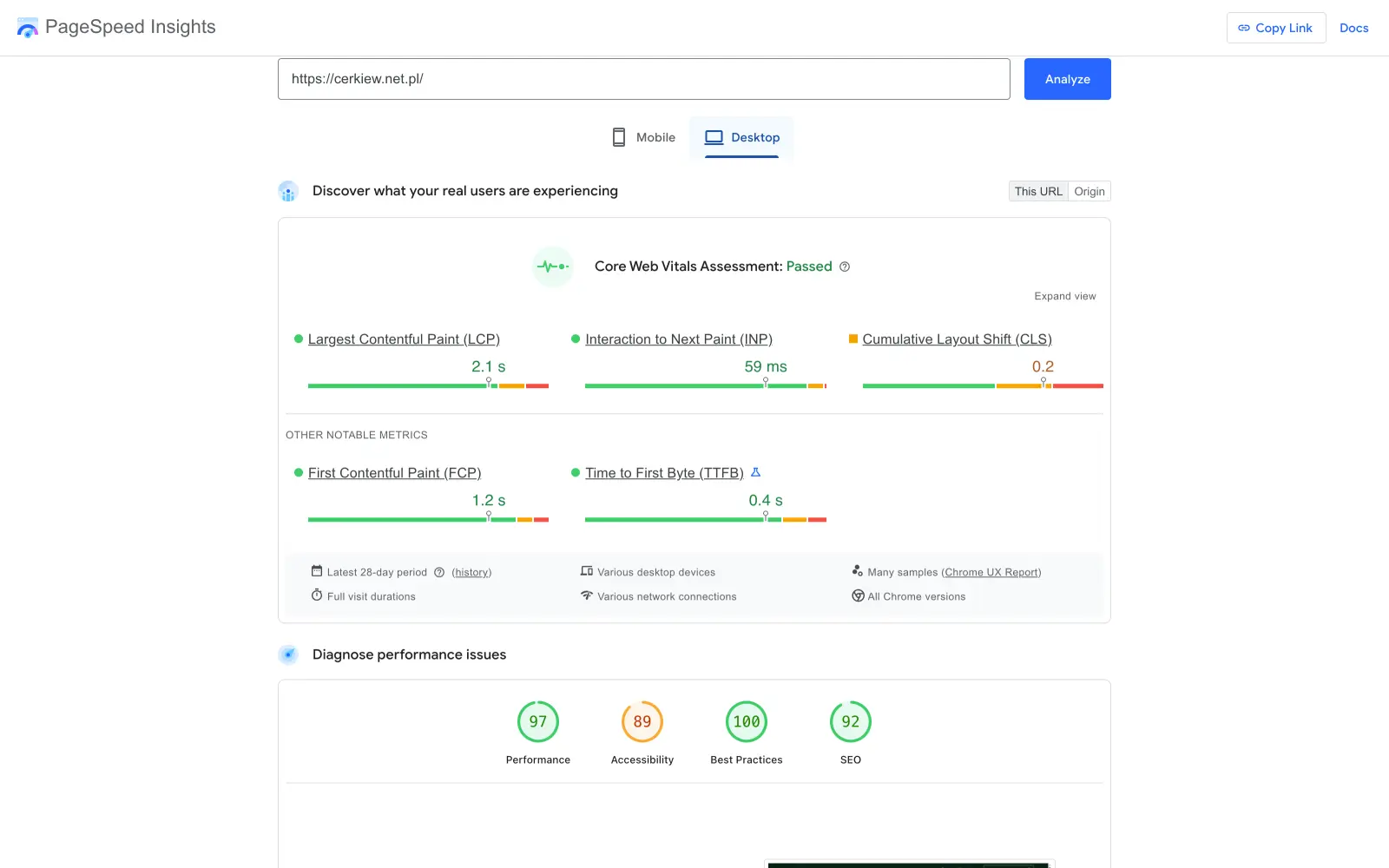Toggle field data to Origin
This screenshot has height=868, width=1389.
point(1089,191)
